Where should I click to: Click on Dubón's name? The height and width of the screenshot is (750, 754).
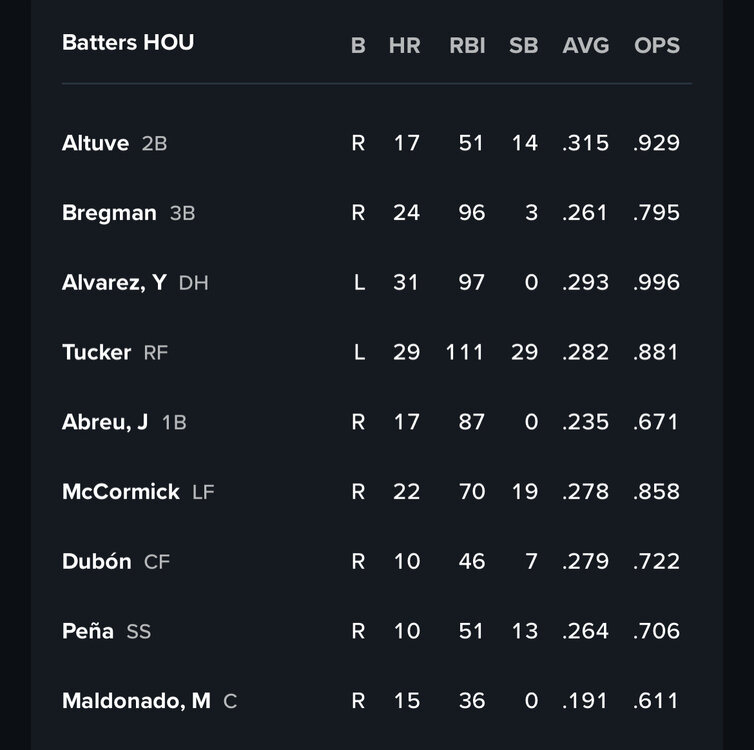tap(96, 562)
